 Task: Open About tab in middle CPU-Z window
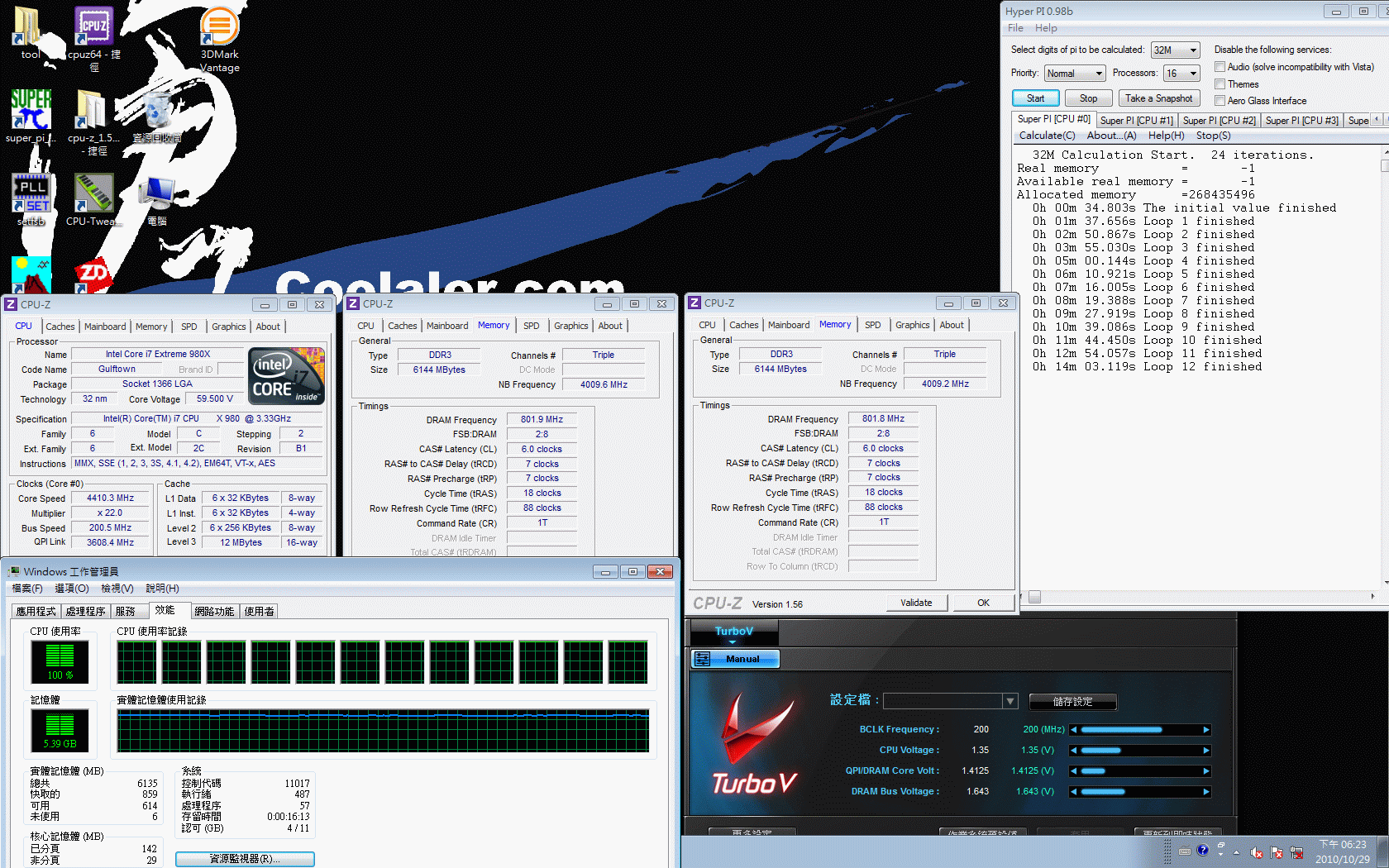point(610,326)
